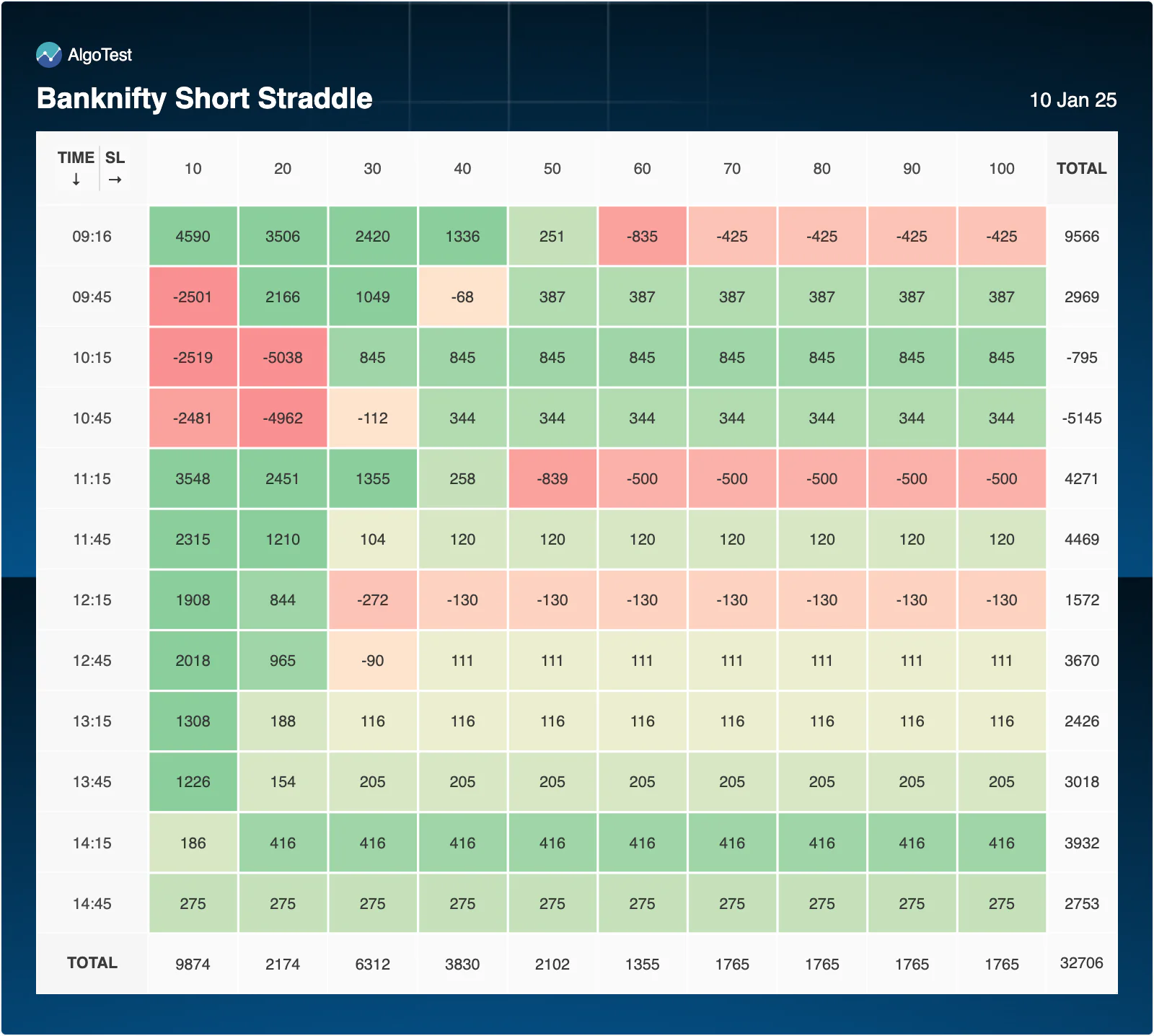Select the 14:45 time row label
Image resolution: width=1154 pixels, height=1036 pixels.
tap(92, 903)
